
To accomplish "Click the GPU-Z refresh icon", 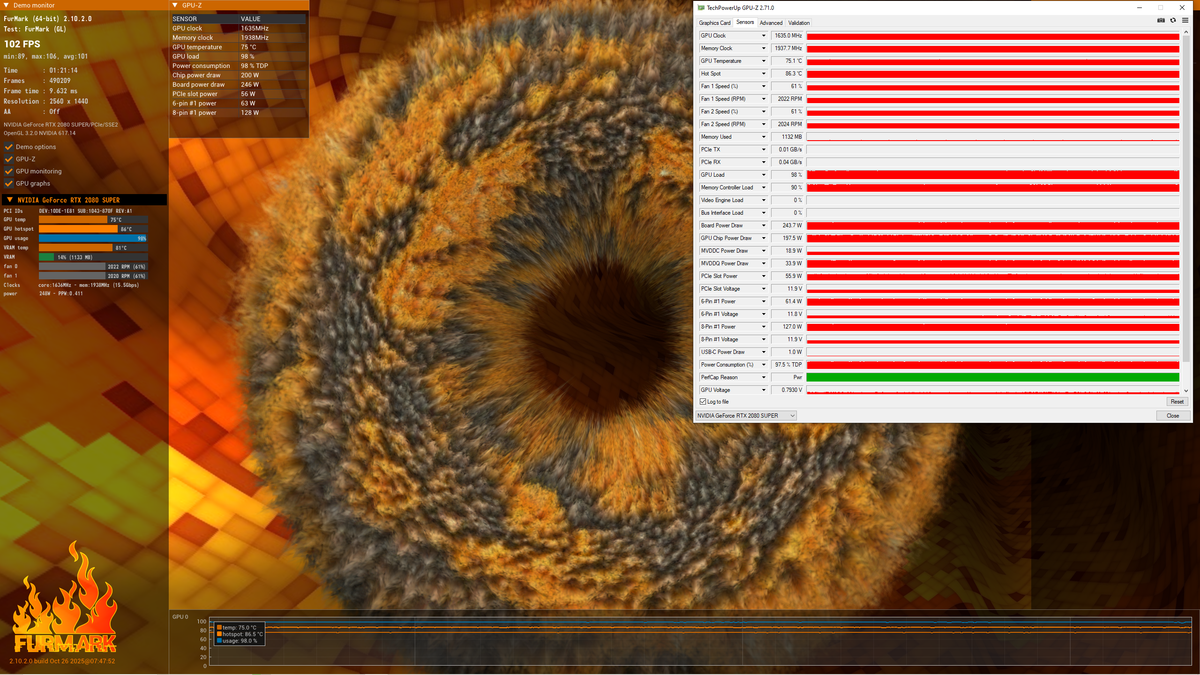I will coord(1172,20).
